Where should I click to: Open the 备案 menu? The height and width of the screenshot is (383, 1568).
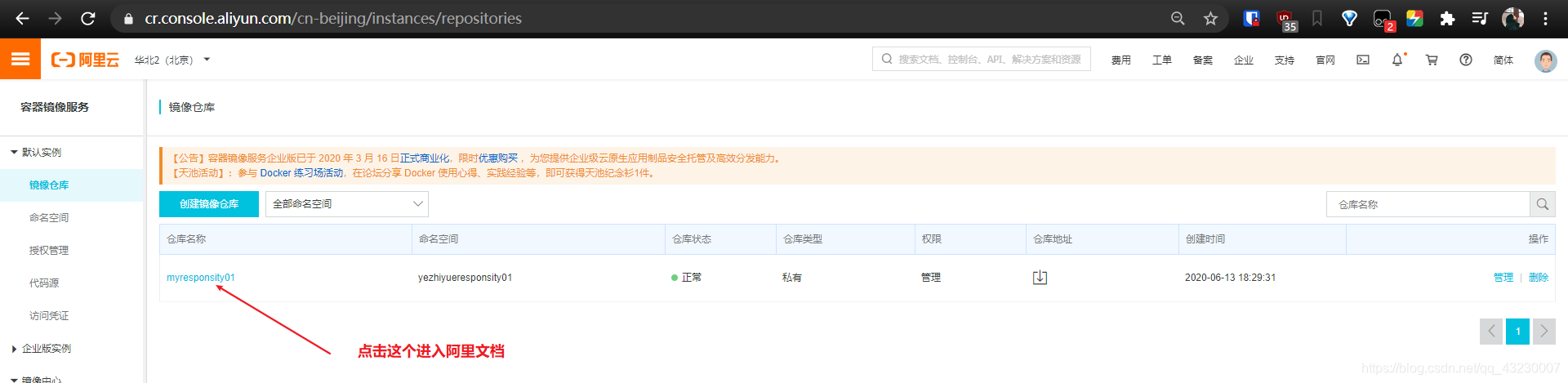click(1202, 60)
